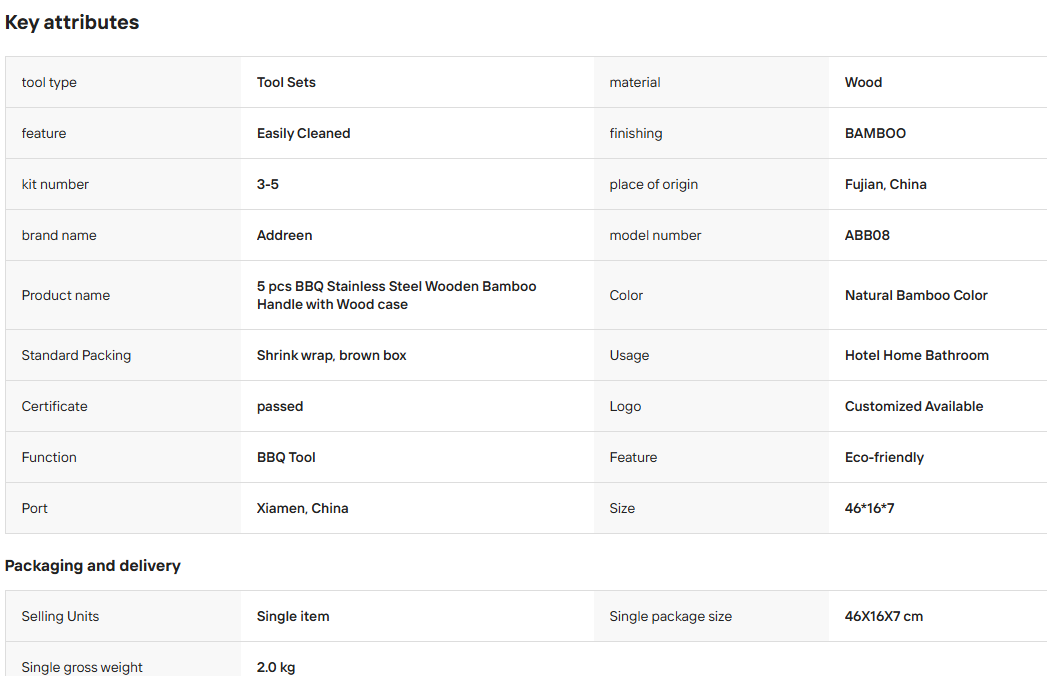The height and width of the screenshot is (676, 1047).
Task: Select model number ABB08
Action: [x=867, y=235]
